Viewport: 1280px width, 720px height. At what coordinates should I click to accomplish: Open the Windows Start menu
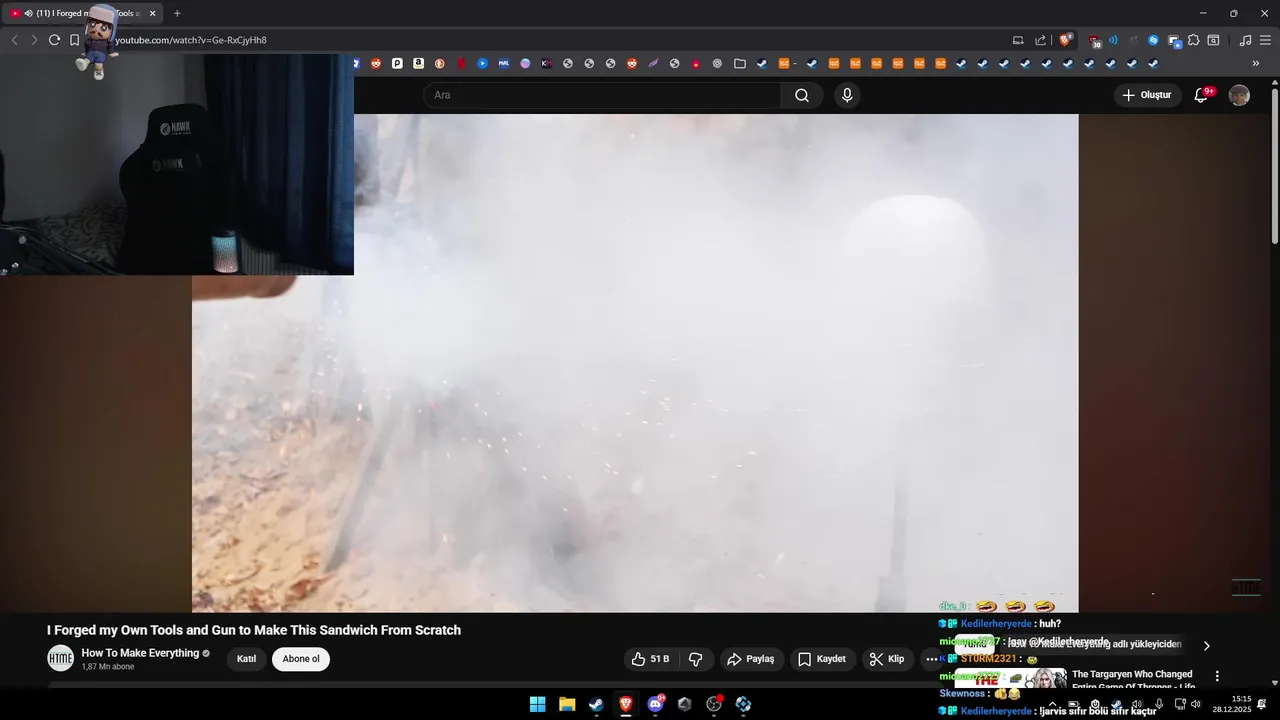point(537,704)
